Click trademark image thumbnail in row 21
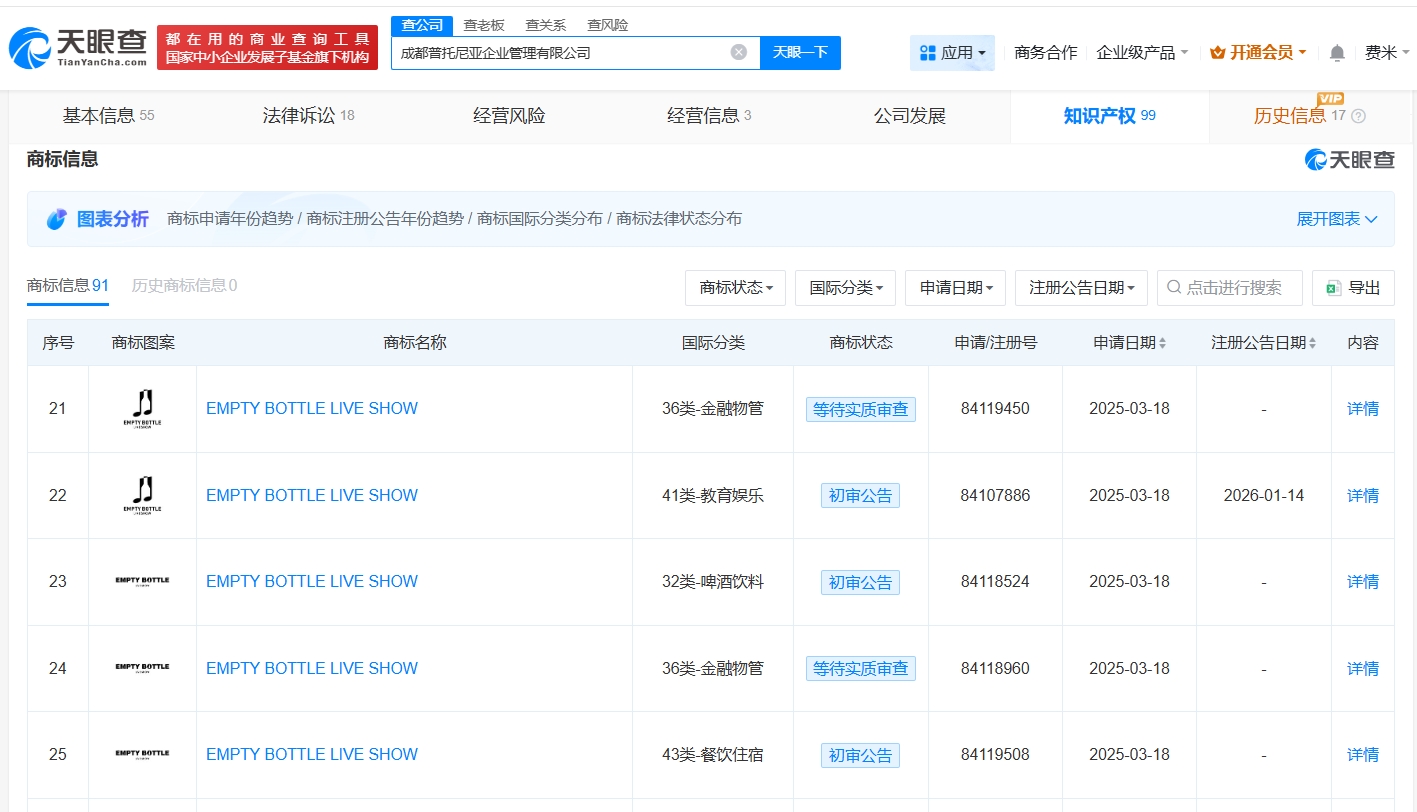The image size is (1417, 812). coord(142,408)
